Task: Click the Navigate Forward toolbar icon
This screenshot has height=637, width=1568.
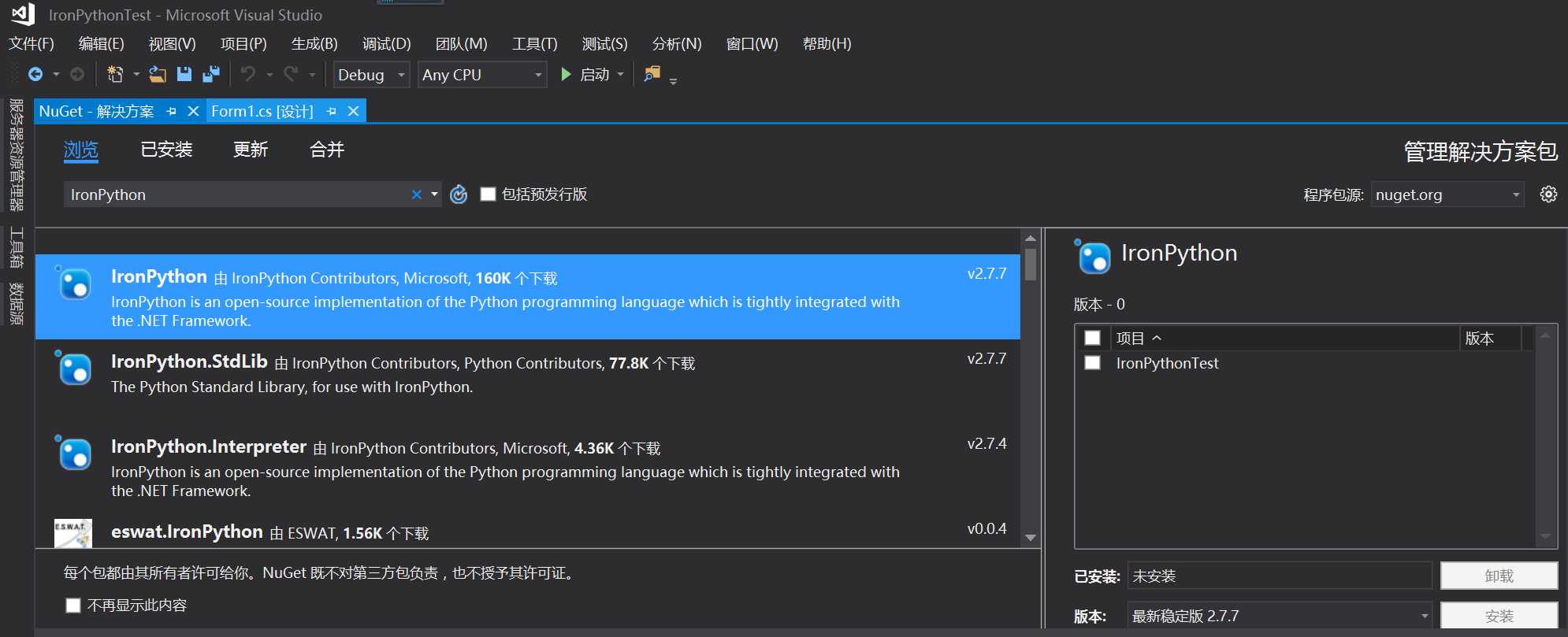Action: point(77,74)
